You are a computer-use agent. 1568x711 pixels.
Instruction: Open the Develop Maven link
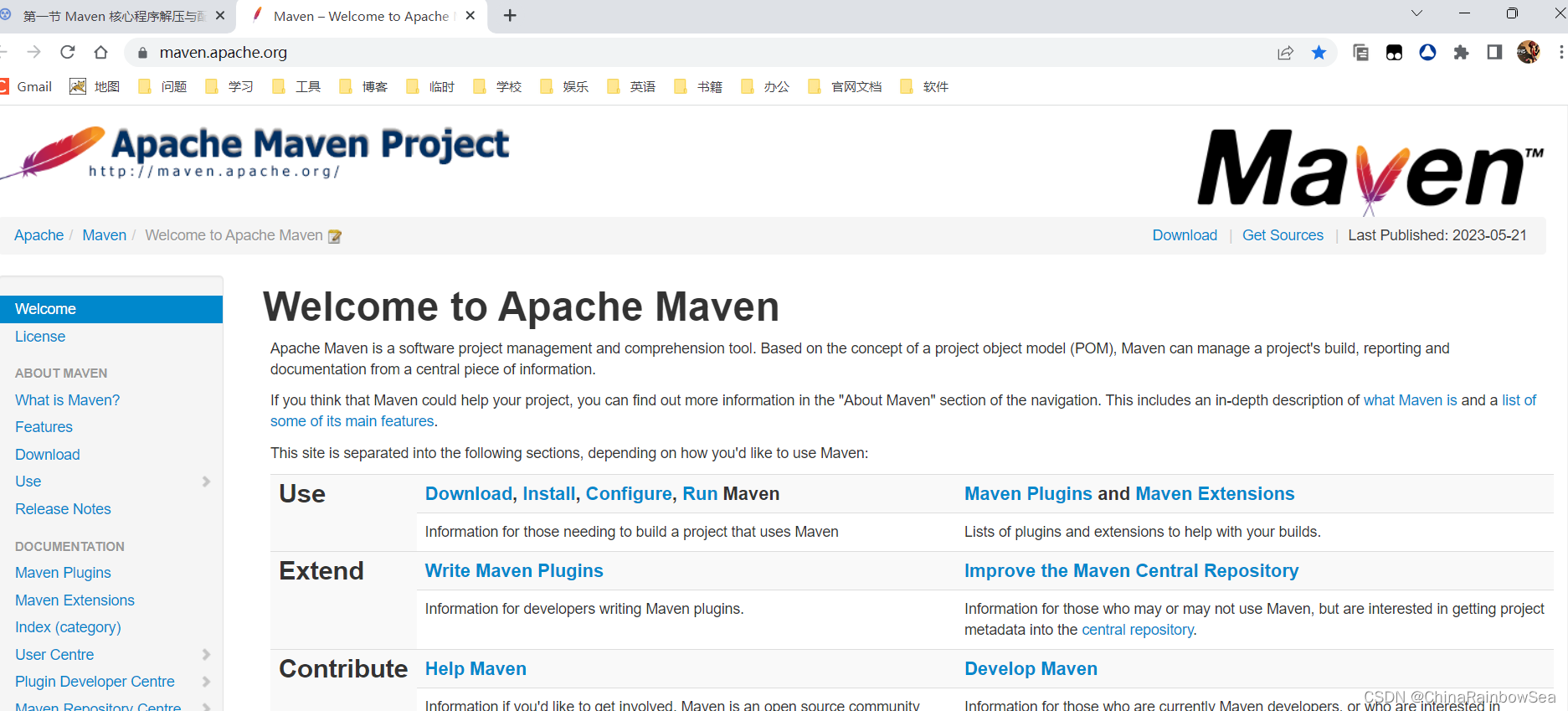pyautogui.click(x=1031, y=669)
